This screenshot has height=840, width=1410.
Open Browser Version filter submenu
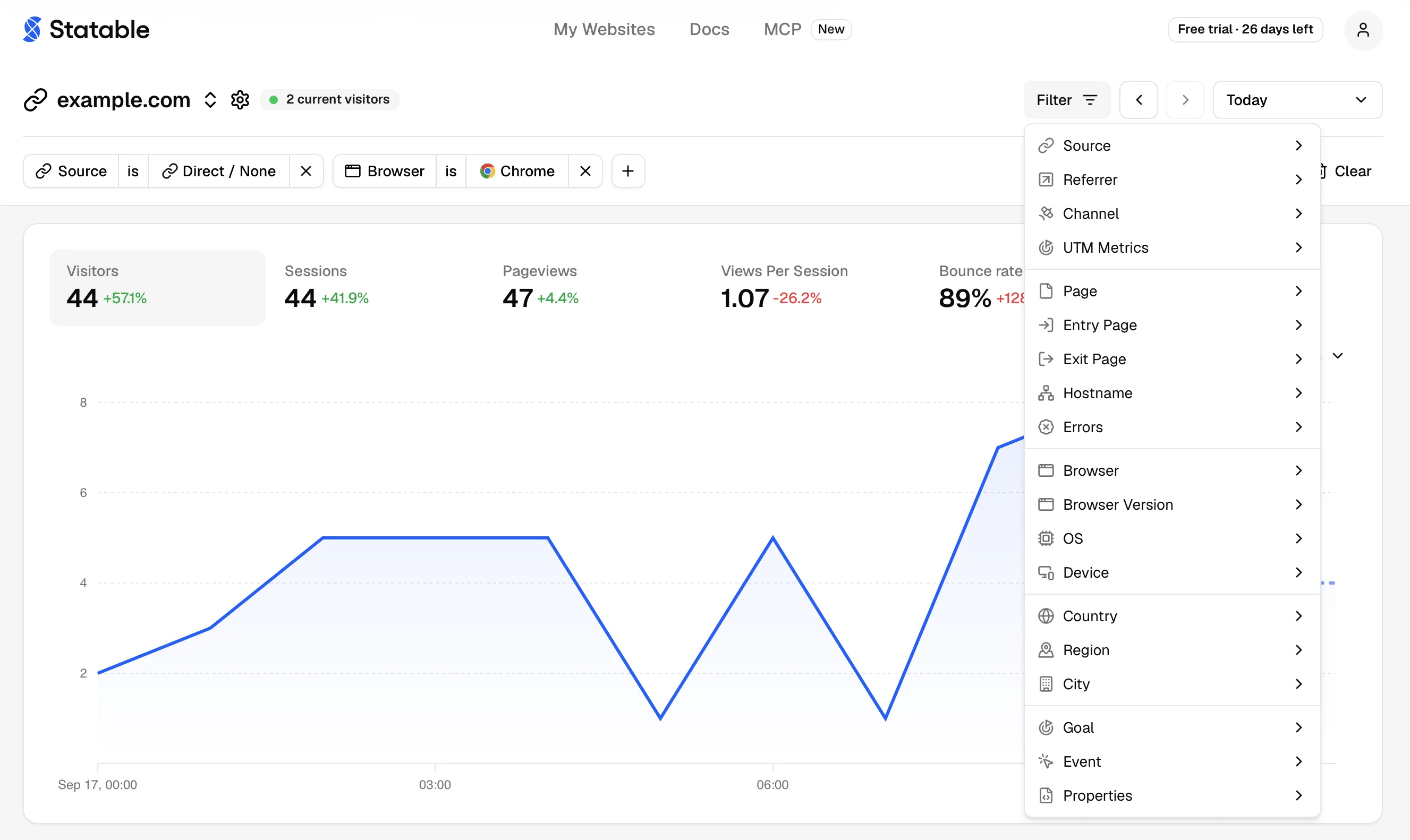tap(1171, 505)
